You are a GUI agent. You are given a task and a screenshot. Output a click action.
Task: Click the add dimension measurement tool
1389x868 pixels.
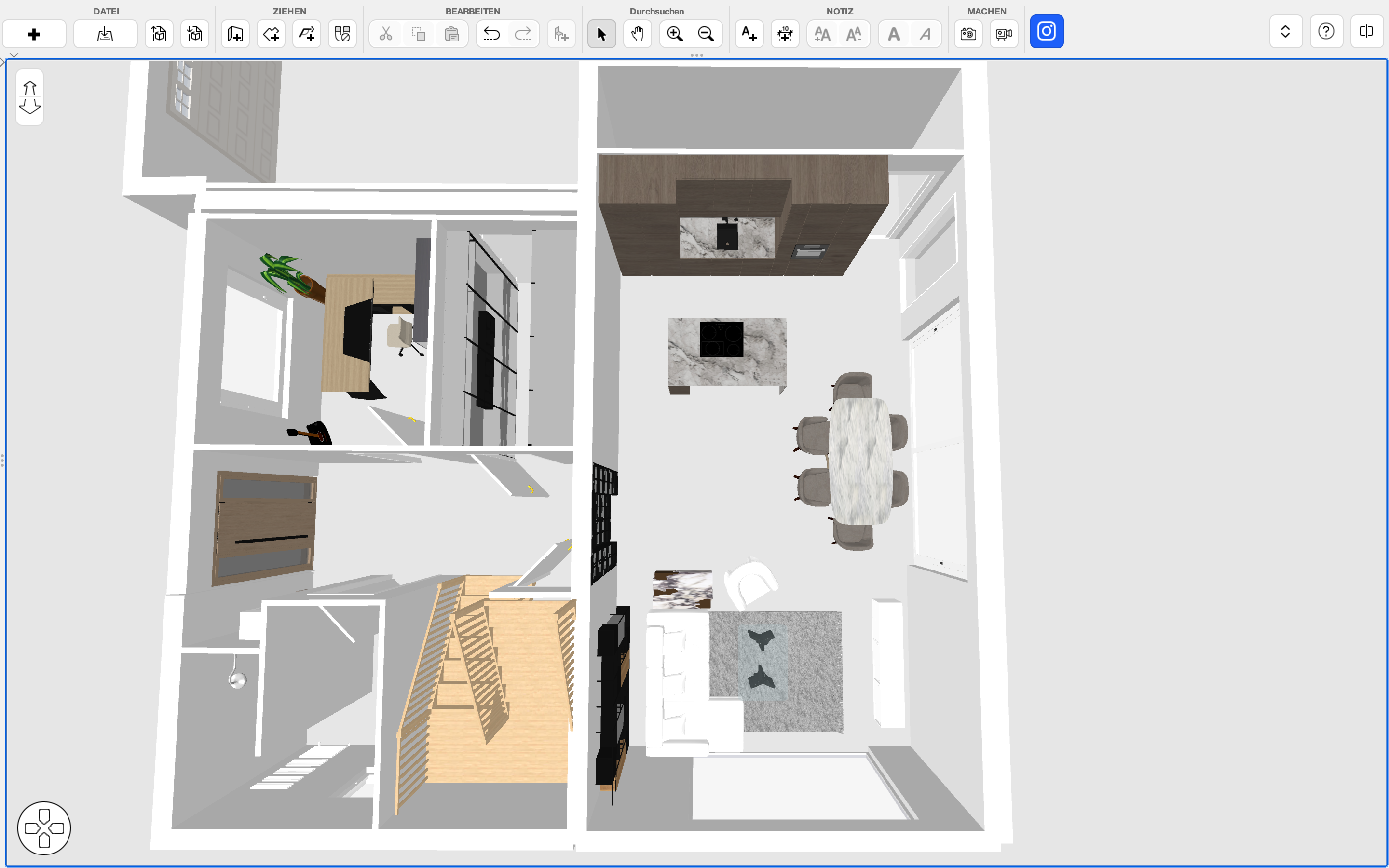coord(785,34)
